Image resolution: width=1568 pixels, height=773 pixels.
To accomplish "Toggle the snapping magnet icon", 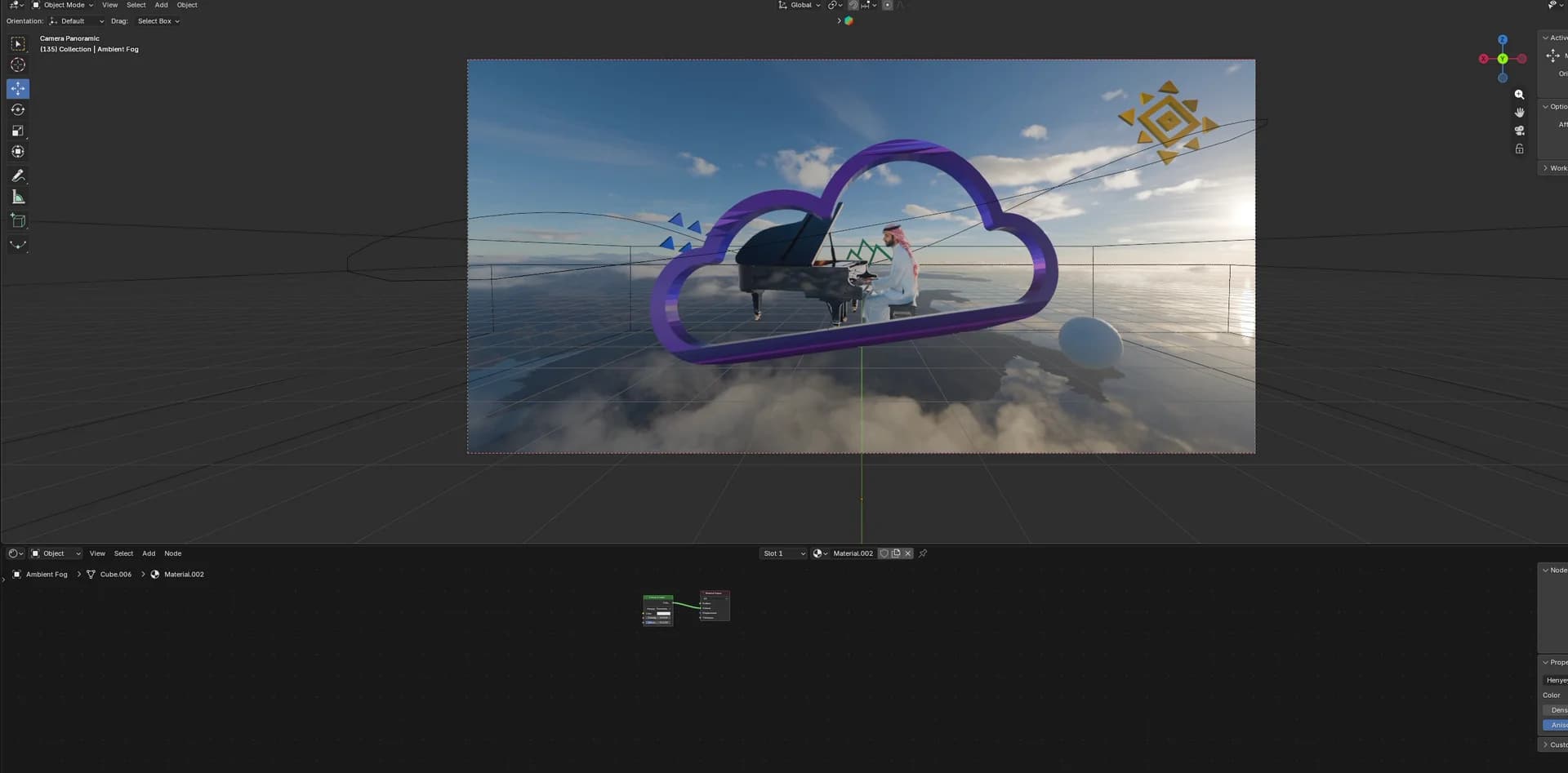I will coord(853,5).
